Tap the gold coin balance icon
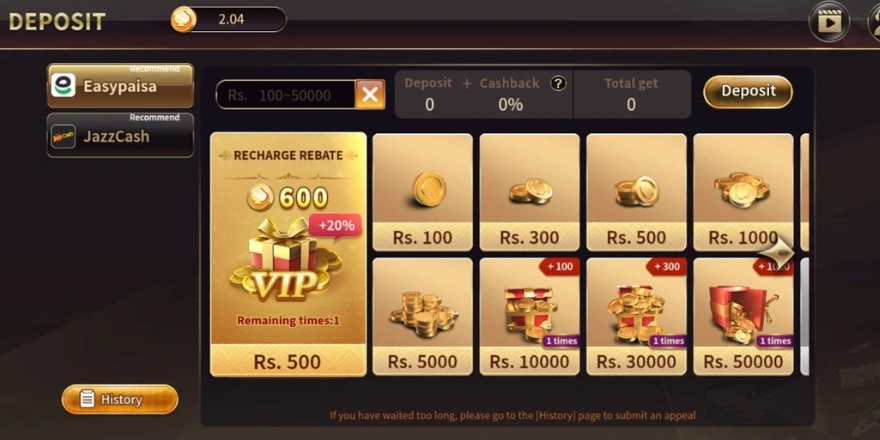 (x=184, y=20)
